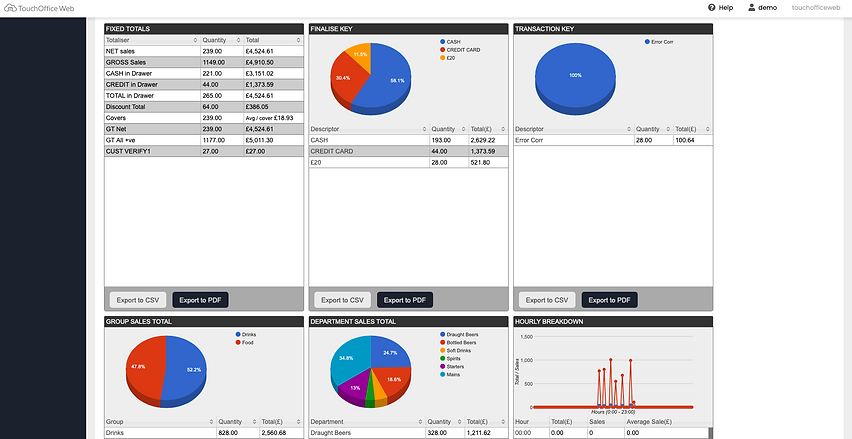The height and width of the screenshot is (439, 852).
Task: Export Transaction Key to PDF
Action: click(x=610, y=300)
